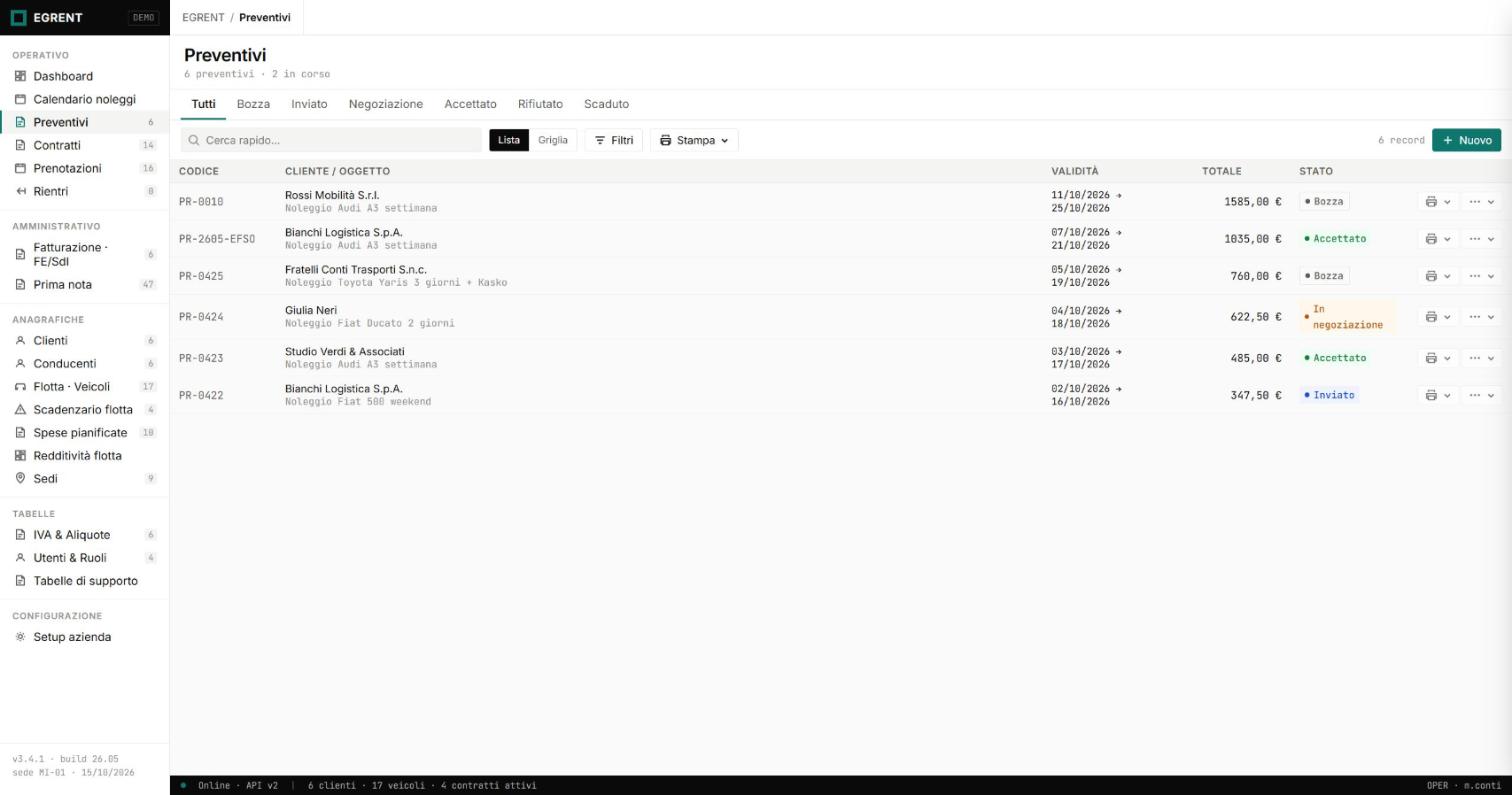The height and width of the screenshot is (795, 1512).
Task: Click the EGRENT breadcrumb link
Action: 203,18
